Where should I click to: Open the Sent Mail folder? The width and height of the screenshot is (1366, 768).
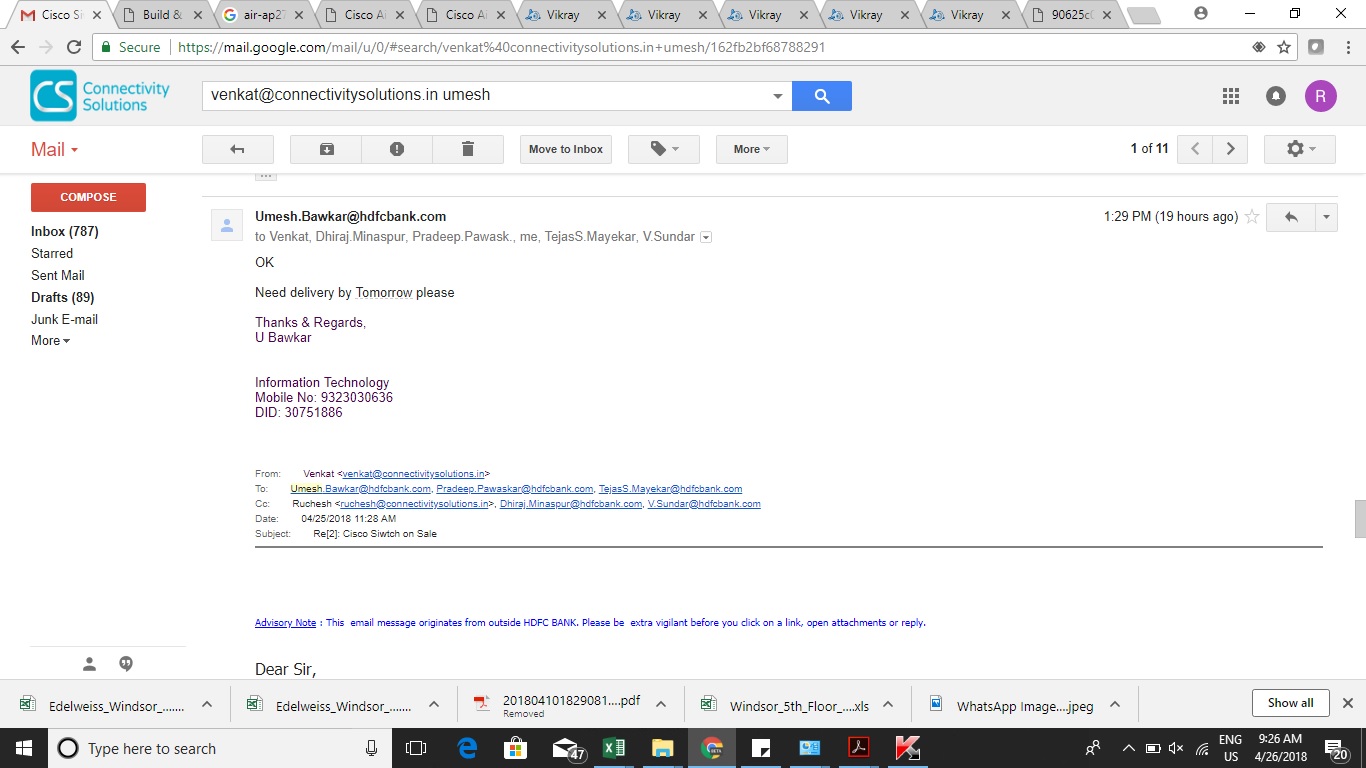pos(58,275)
